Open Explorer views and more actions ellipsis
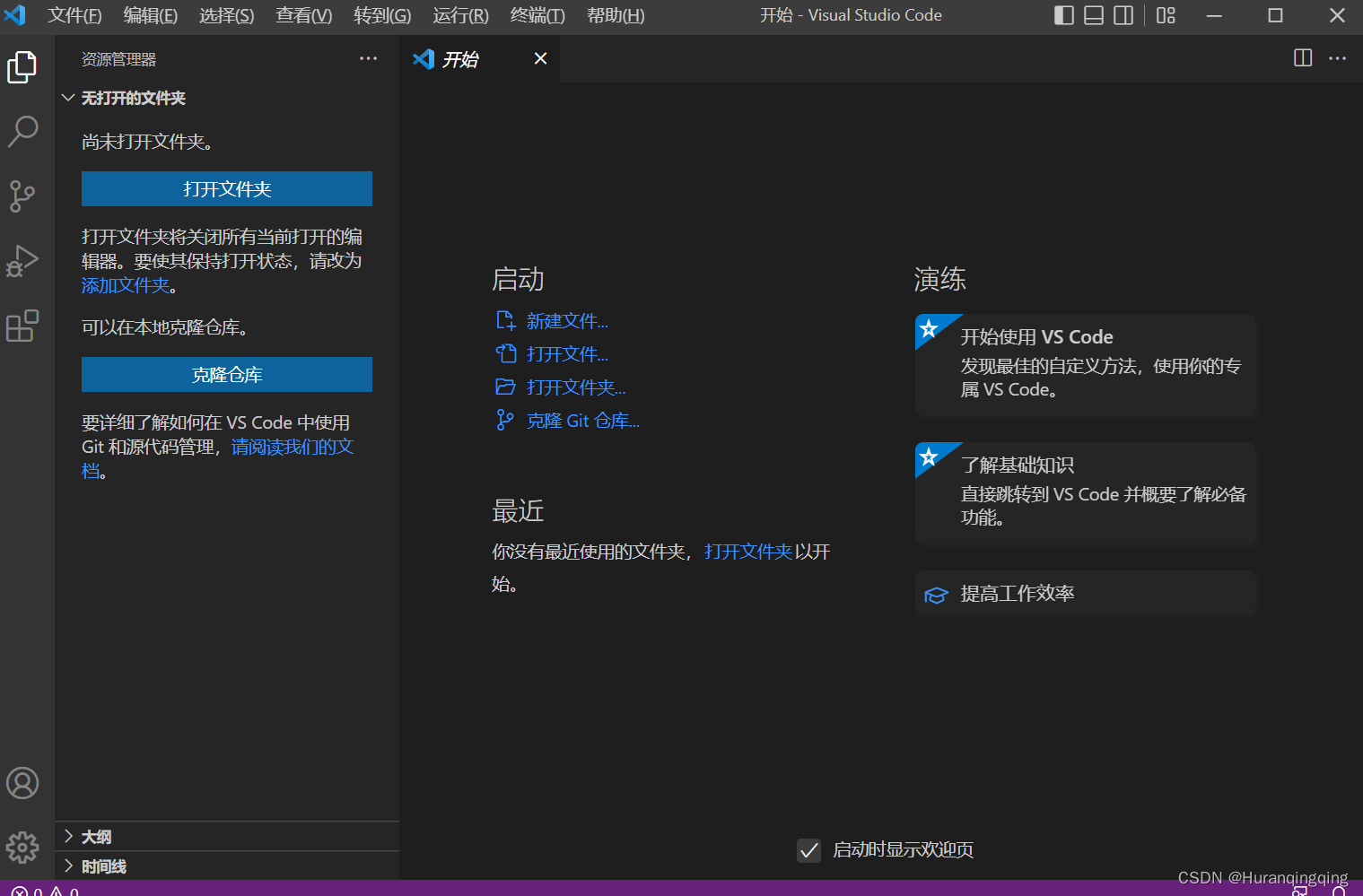Image resolution: width=1363 pixels, height=896 pixels. coord(368,58)
